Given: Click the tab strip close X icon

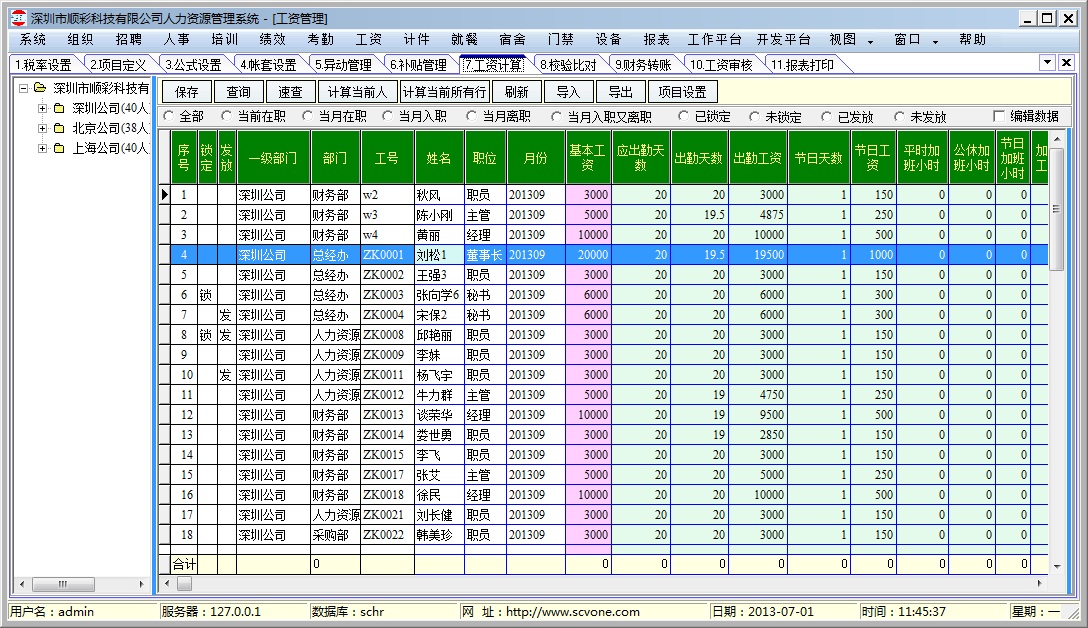Looking at the screenshot, I should [1066, 62].
